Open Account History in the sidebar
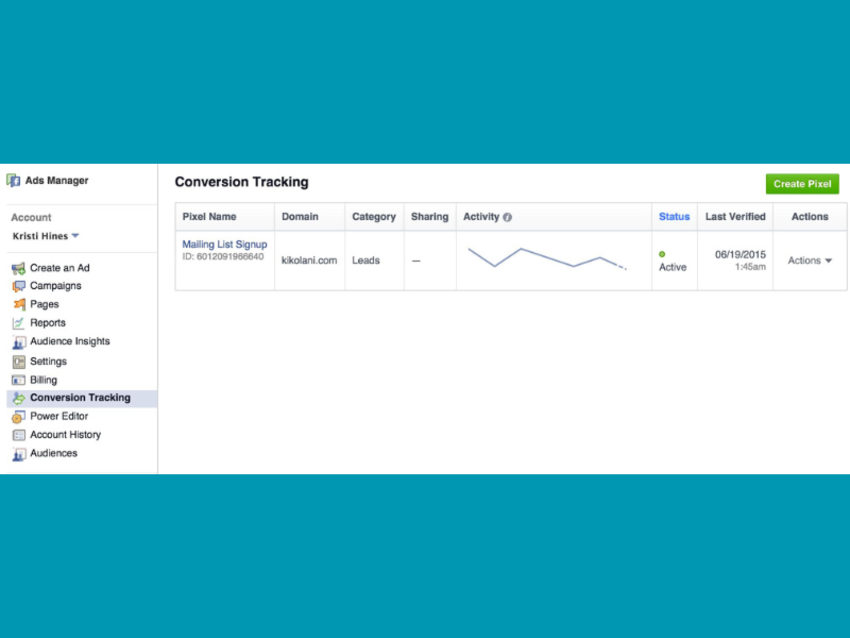The width and height of the screenshot is (850, 638). (66, 434)
